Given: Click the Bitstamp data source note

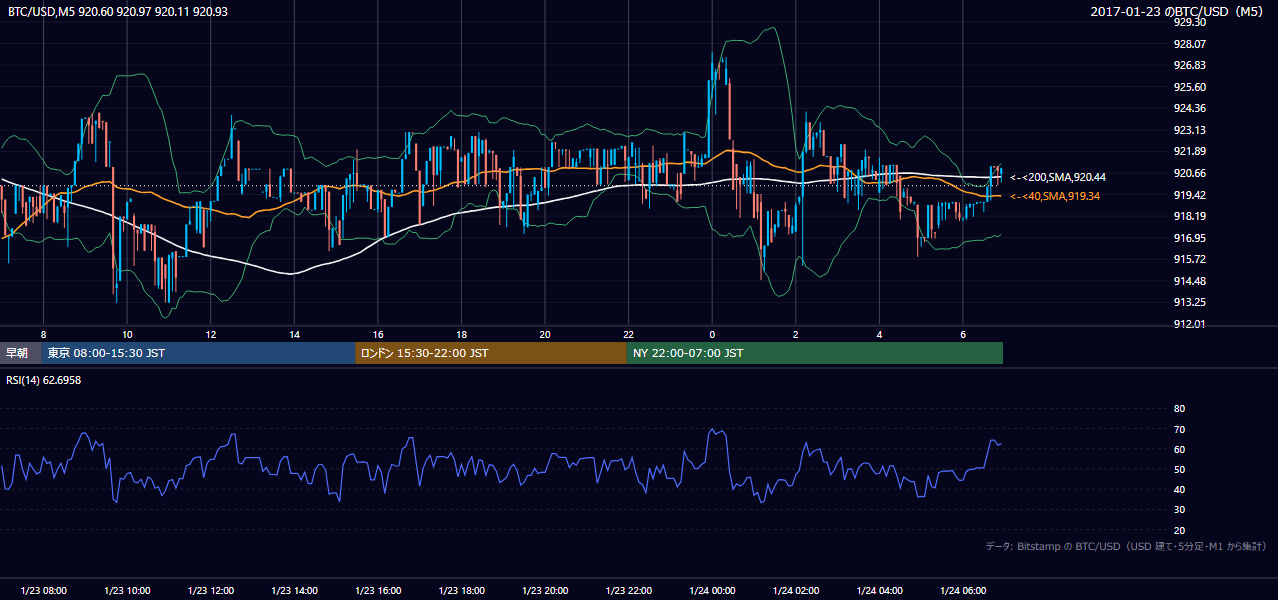Looking at the screenshot, I should pyautogui.click(x=1126, y=546).
